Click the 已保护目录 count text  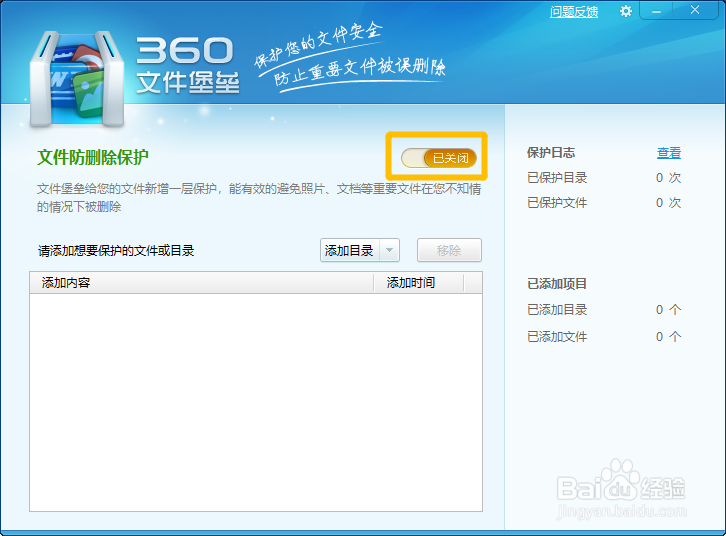[668, 178]
